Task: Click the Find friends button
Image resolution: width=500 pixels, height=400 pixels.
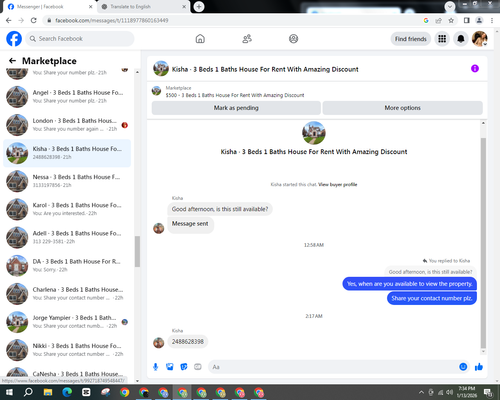Action: pos(411,39)
